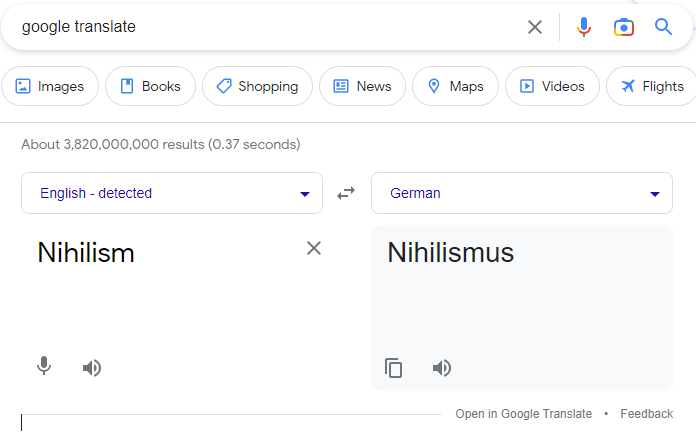Open search by image camera icon
Image resolution: width=696 pixels, height=441 pixels.
[624, 27]
